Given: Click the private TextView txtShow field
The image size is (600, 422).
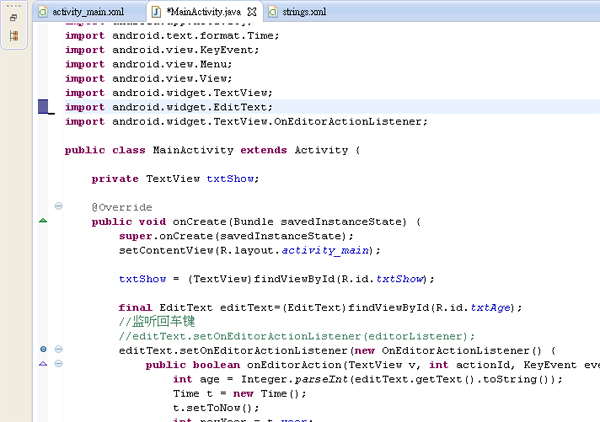Looking at the screenshot, I should click(175, 179).
